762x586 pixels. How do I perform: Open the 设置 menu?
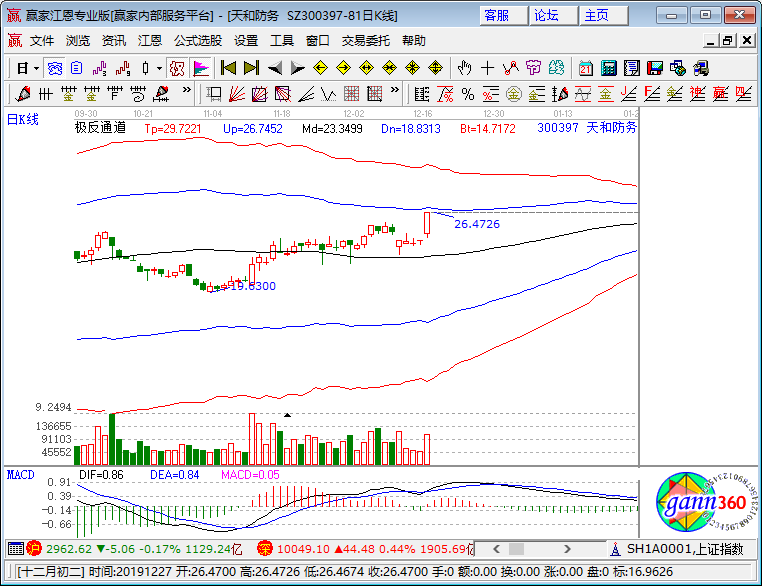click(246, 41)
